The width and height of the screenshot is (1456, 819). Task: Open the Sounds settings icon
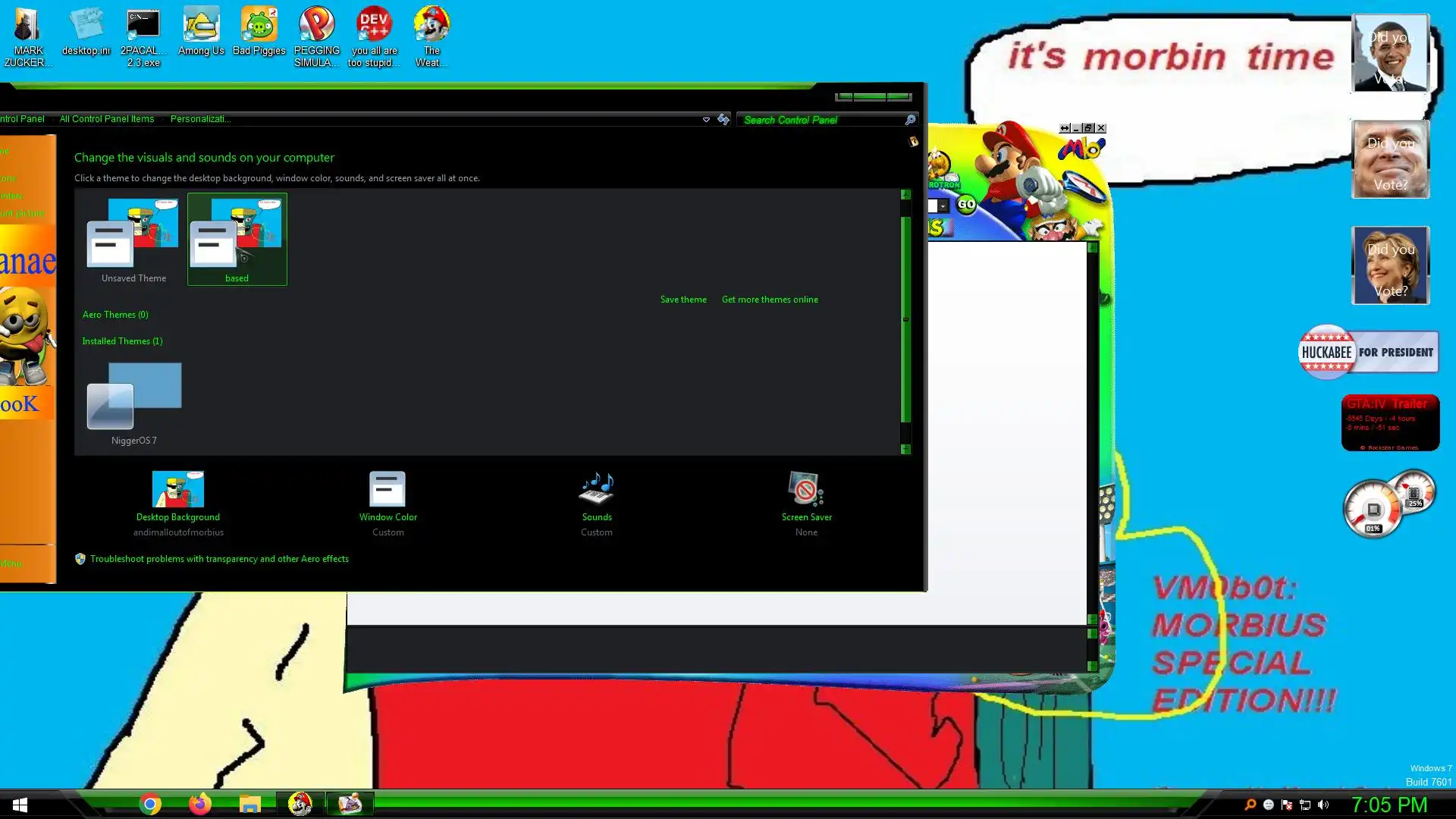[596, 489]
